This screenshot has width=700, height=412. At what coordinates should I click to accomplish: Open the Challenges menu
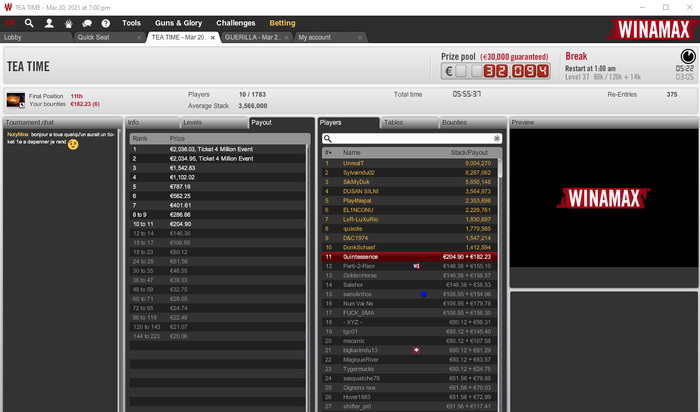click(236, 23)
